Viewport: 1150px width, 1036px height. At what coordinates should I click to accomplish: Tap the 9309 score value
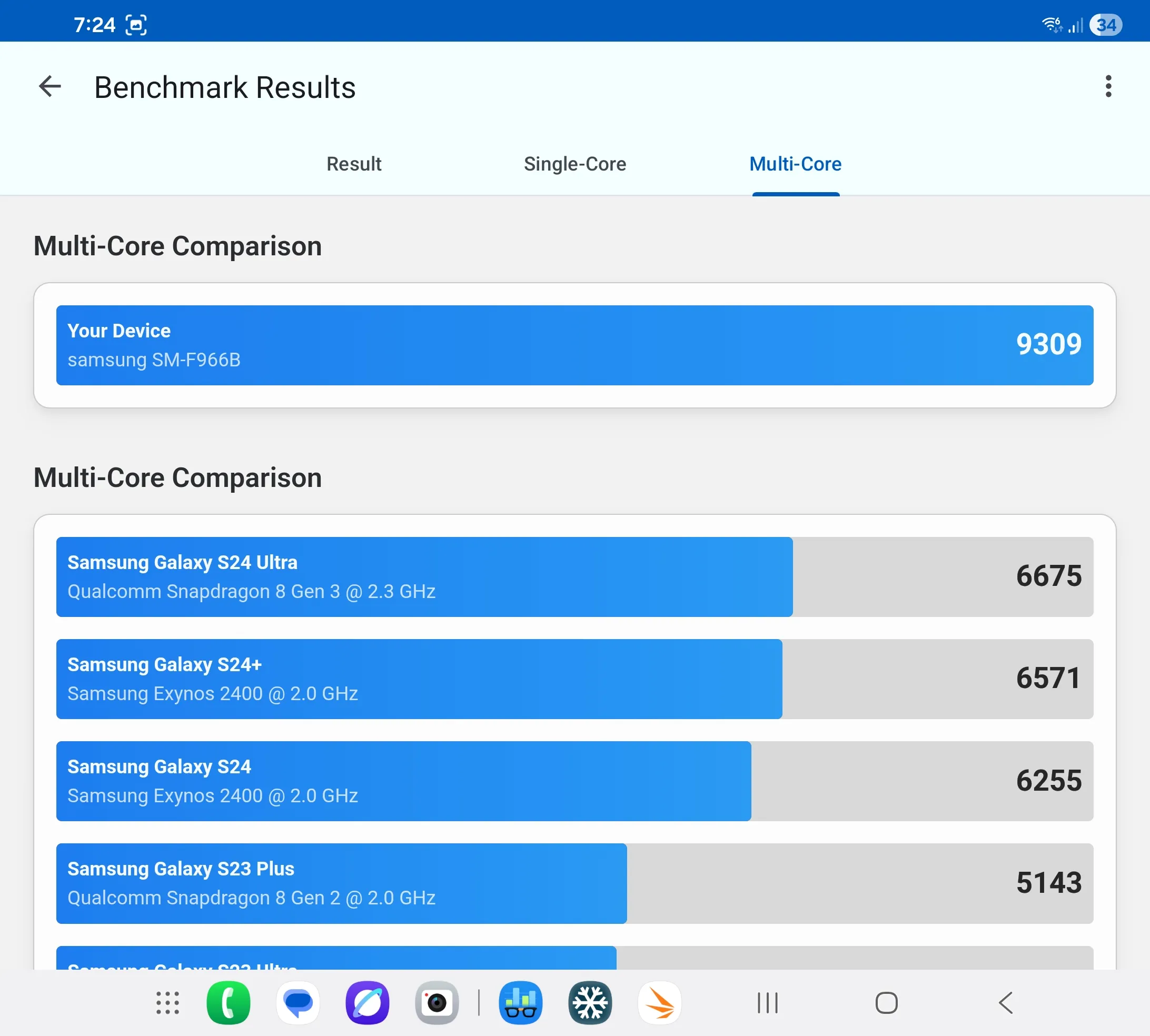(1049, 344)
